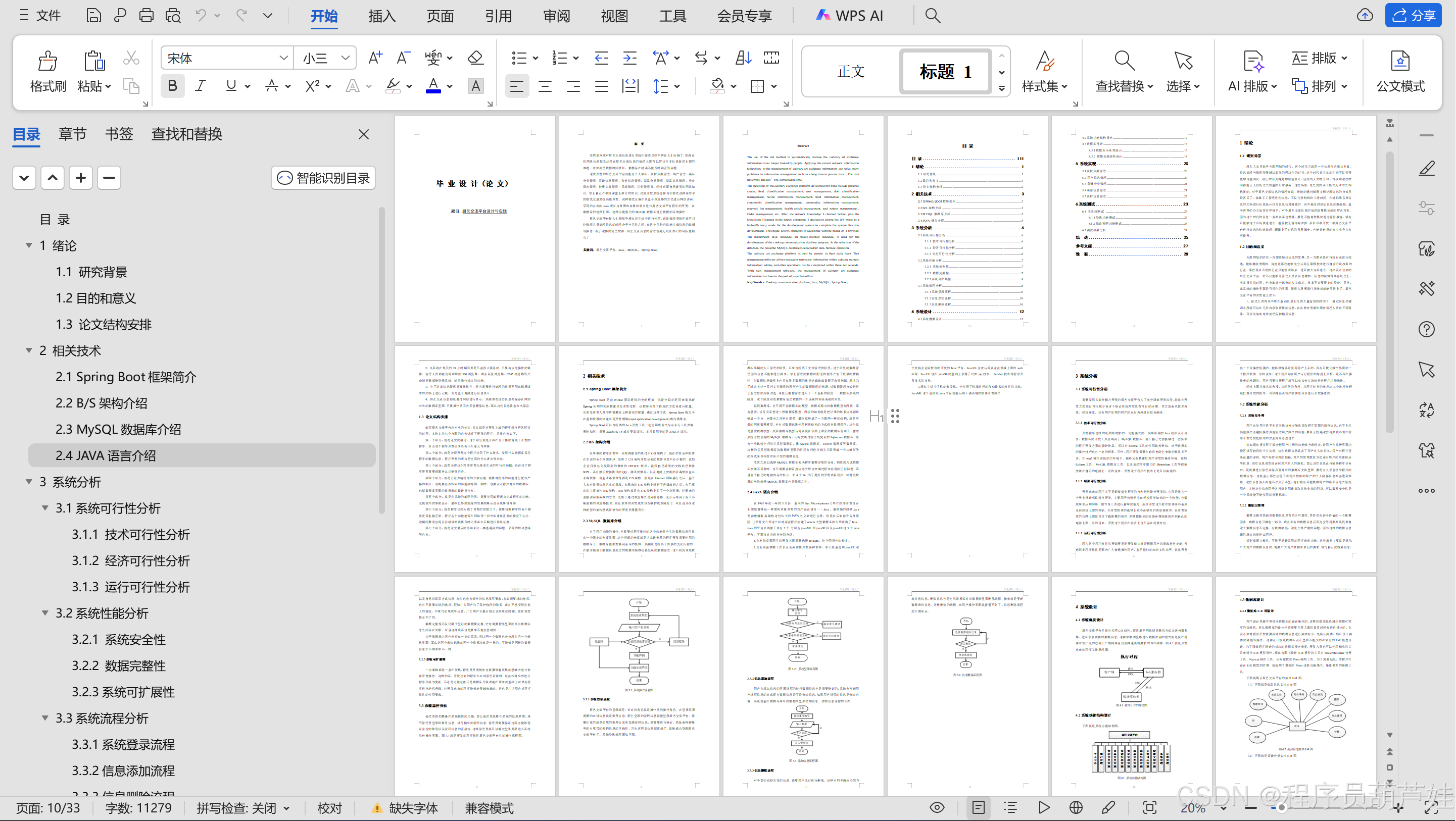This screenshot has height=821, width=1456.
Task: Click the clear formatting eraser icon
Action: point(475,58)
